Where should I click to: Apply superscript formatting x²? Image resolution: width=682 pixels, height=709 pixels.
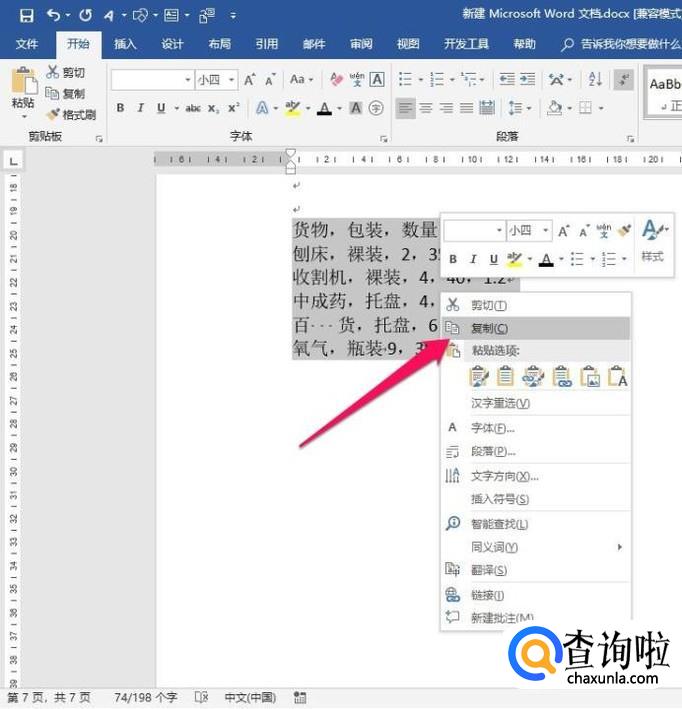[233, 108]
